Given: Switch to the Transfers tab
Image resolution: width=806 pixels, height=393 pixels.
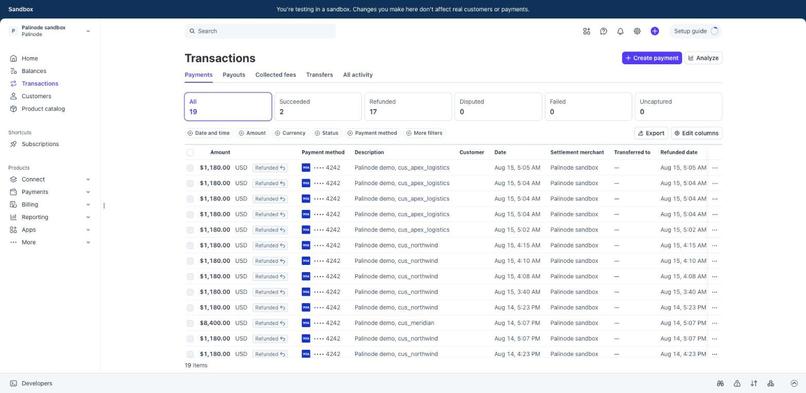Looking at the screenshot, I should tap(320, 75).
